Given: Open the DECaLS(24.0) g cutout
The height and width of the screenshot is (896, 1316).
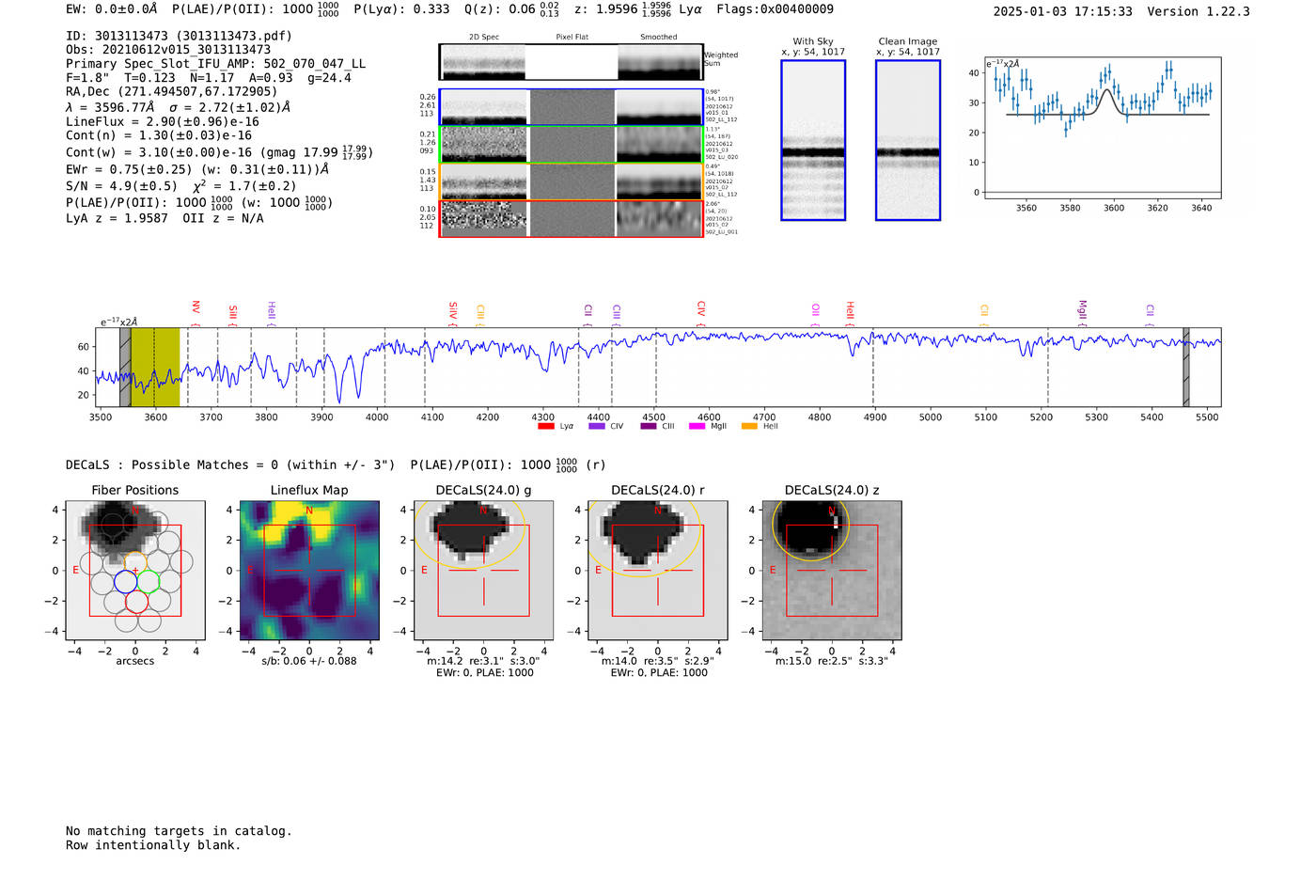Looking at the screenshot, I should click(x=484, y=570).
